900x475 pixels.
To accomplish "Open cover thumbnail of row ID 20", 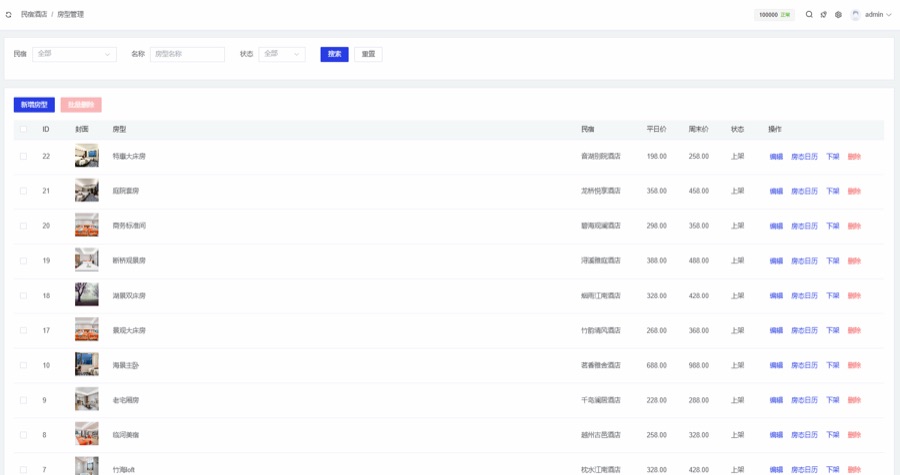I will click(x=87, y=225).
